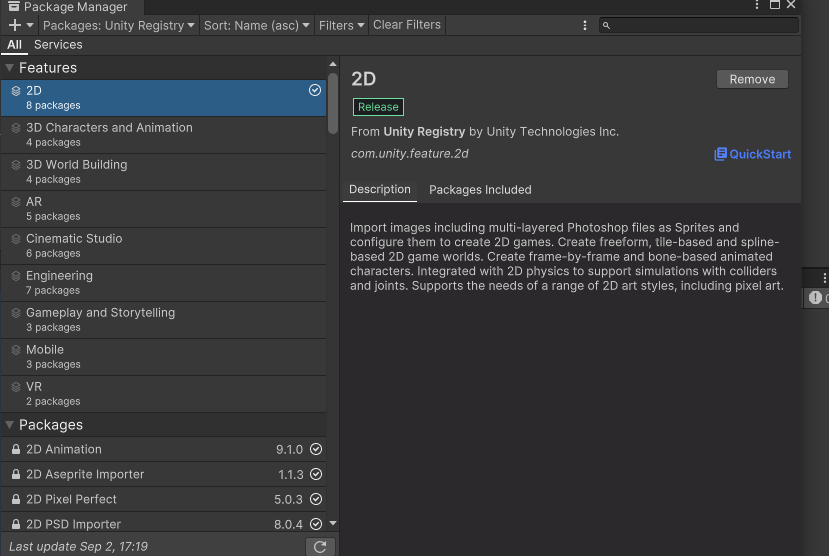Select the AR feature set
This screenshot has width=829, height=556.
(x=163, y=209)
